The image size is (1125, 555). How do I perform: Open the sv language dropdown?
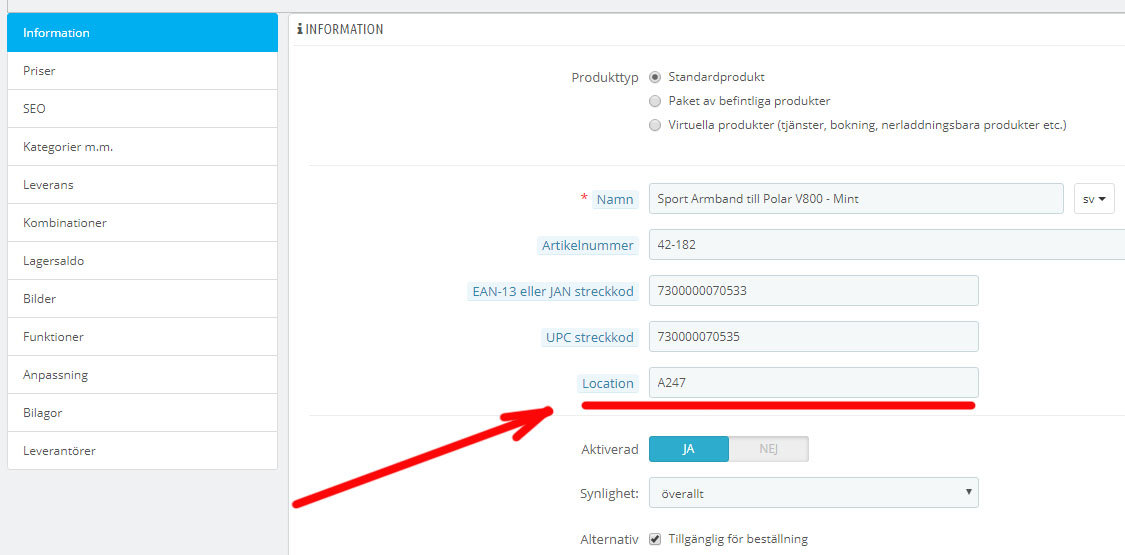(x=1094, y=199)
